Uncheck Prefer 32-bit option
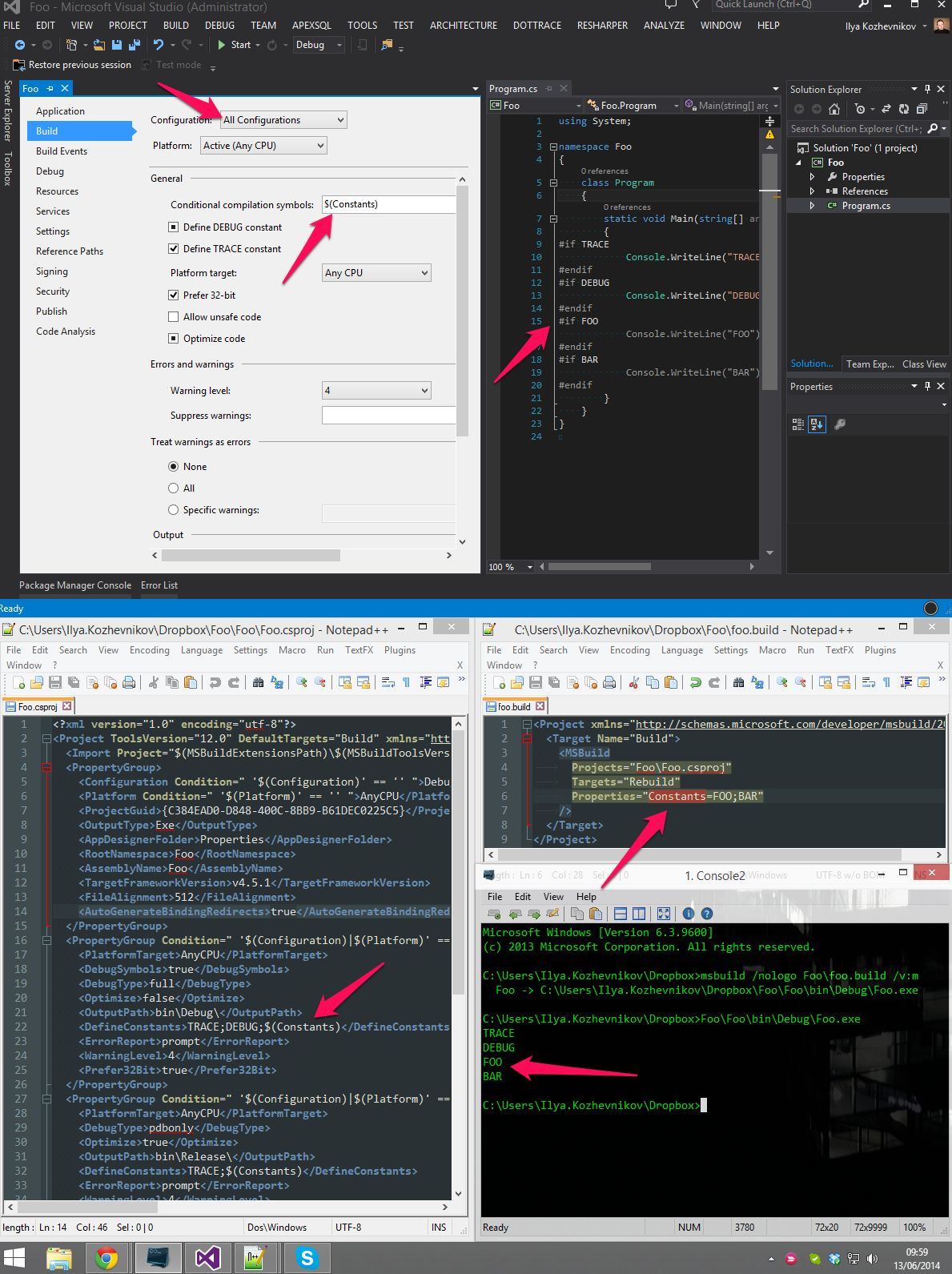952x1274 pixels. point(174,295)
